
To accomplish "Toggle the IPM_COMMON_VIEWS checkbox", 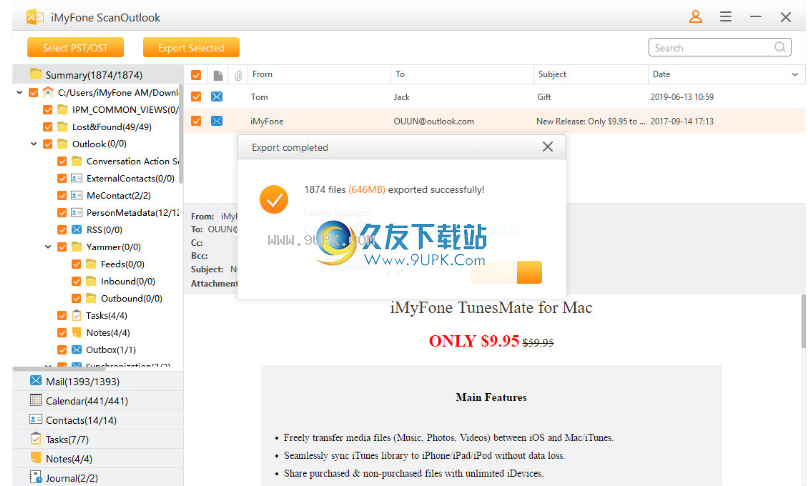I will click(48, 110).
